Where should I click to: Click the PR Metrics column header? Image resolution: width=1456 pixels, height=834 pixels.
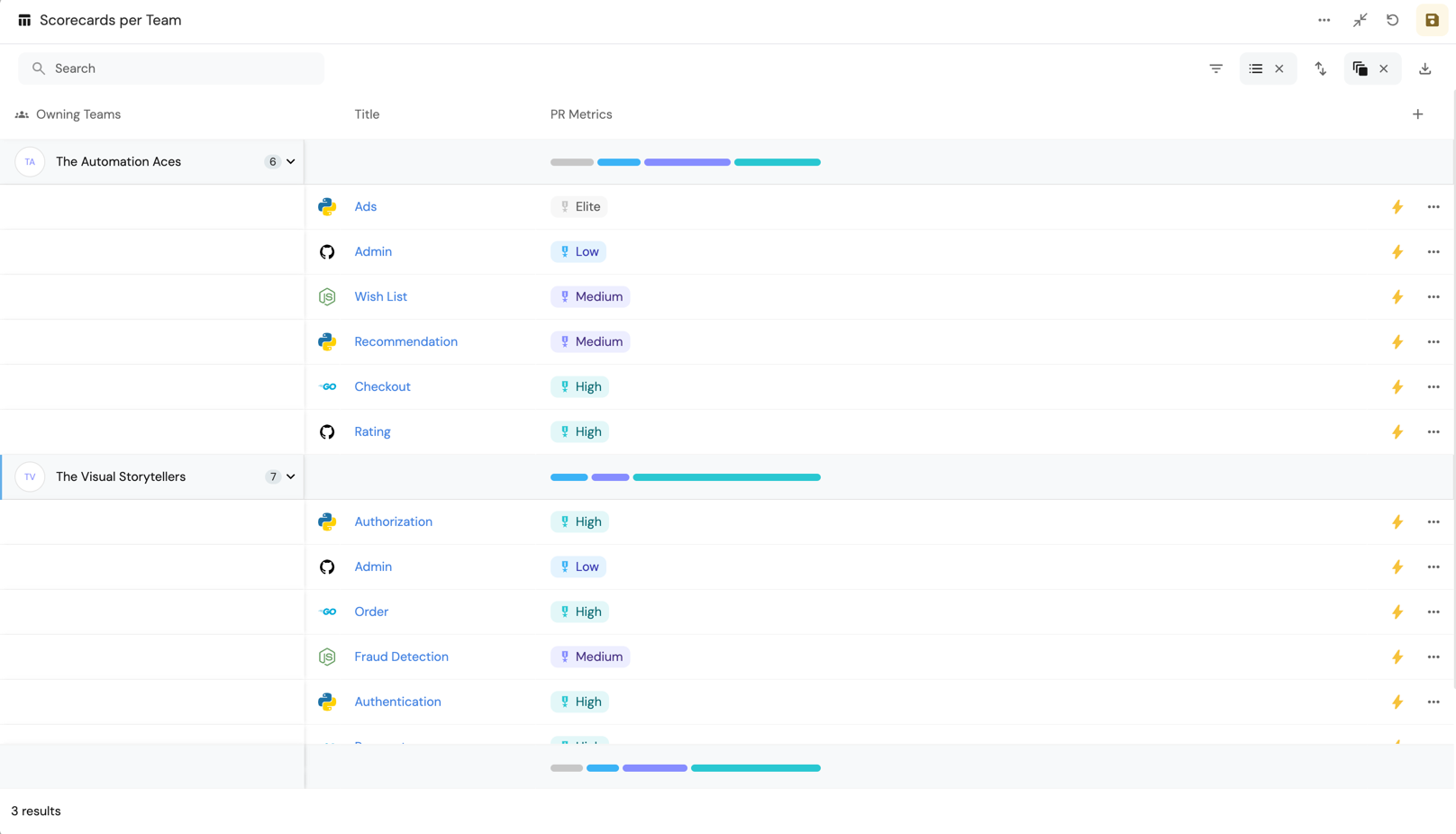coord(581,114)
